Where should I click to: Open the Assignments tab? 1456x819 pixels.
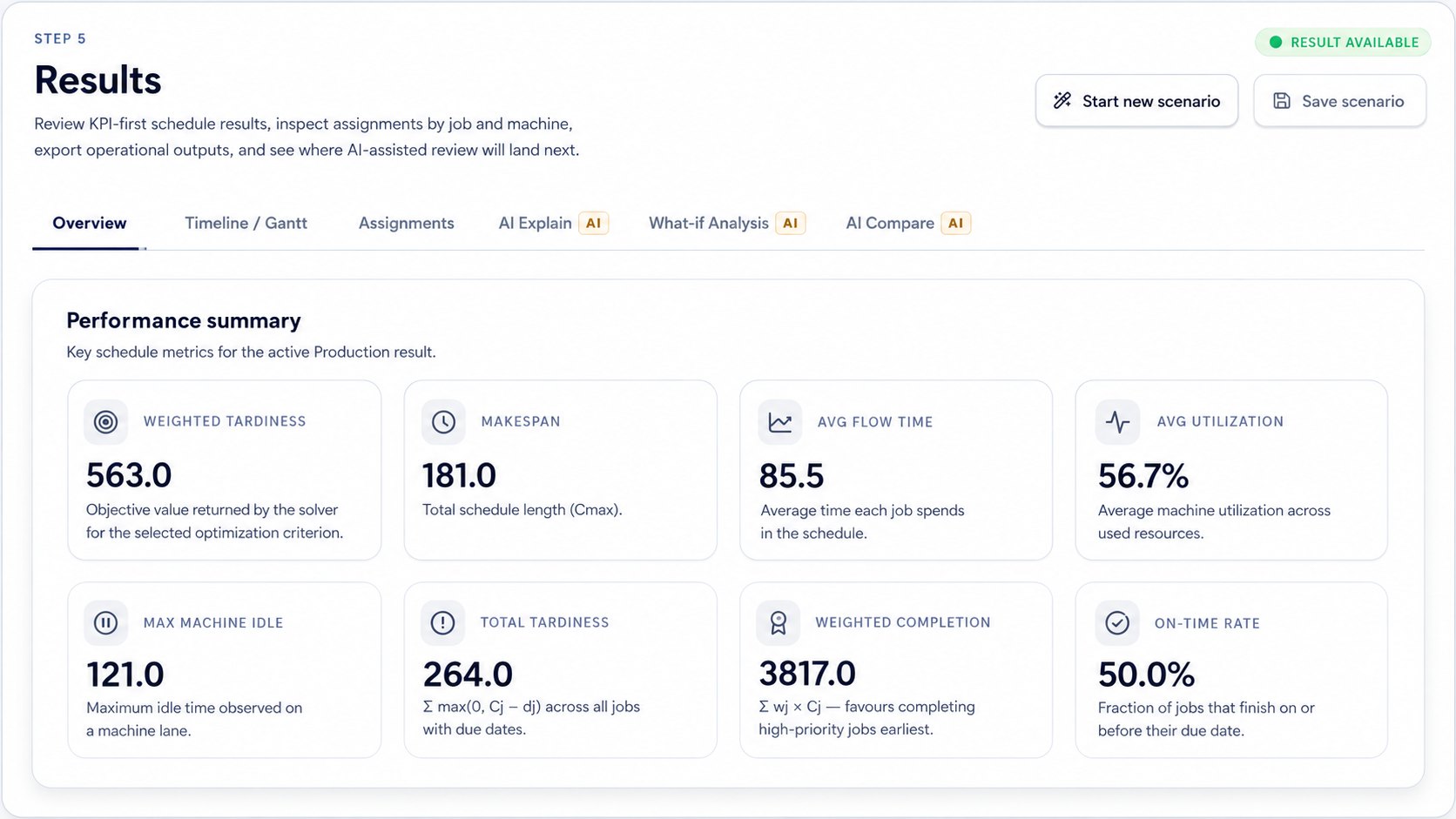pos(407,223)
